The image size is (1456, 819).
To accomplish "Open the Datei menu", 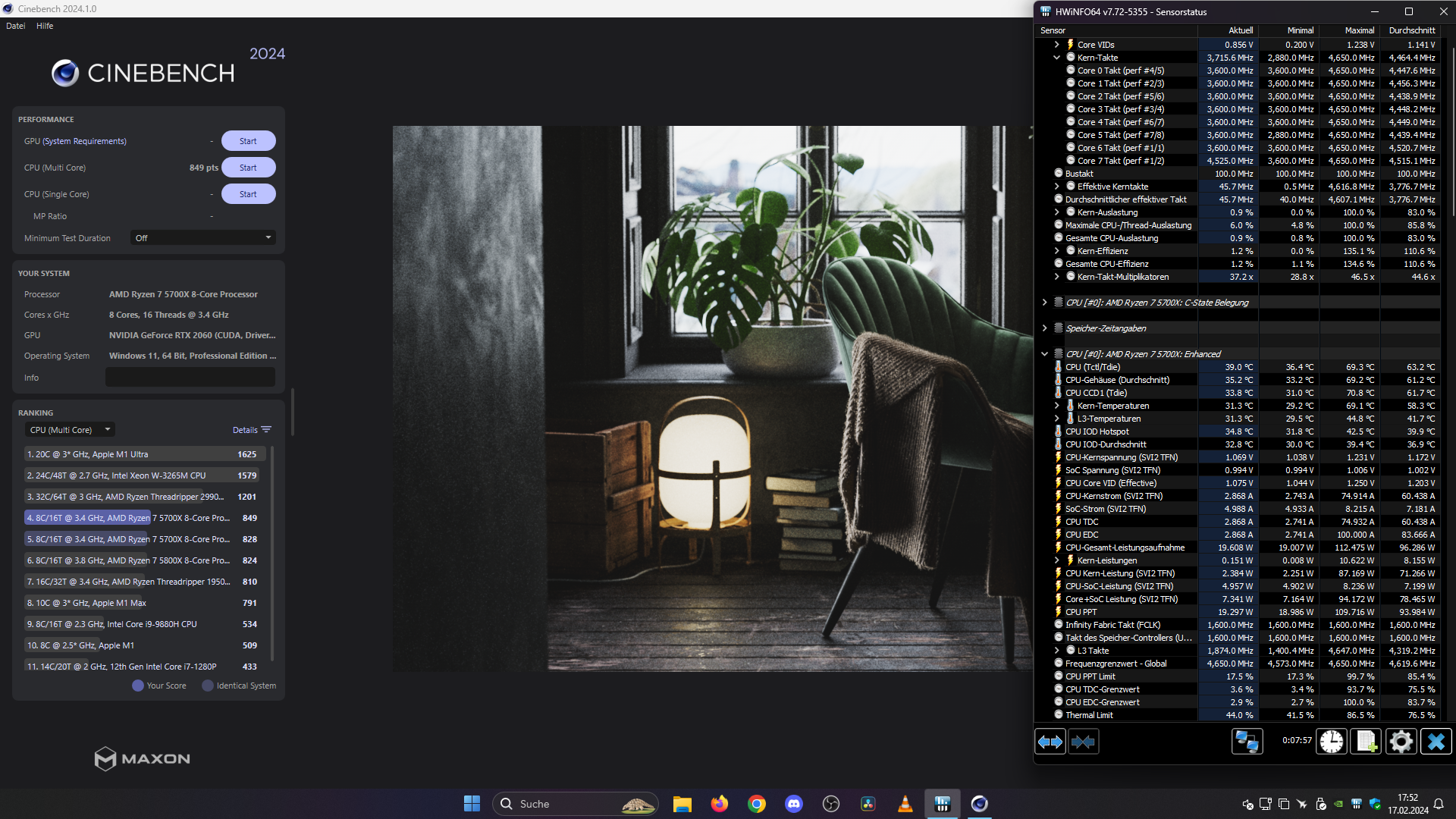I will 16,26.
